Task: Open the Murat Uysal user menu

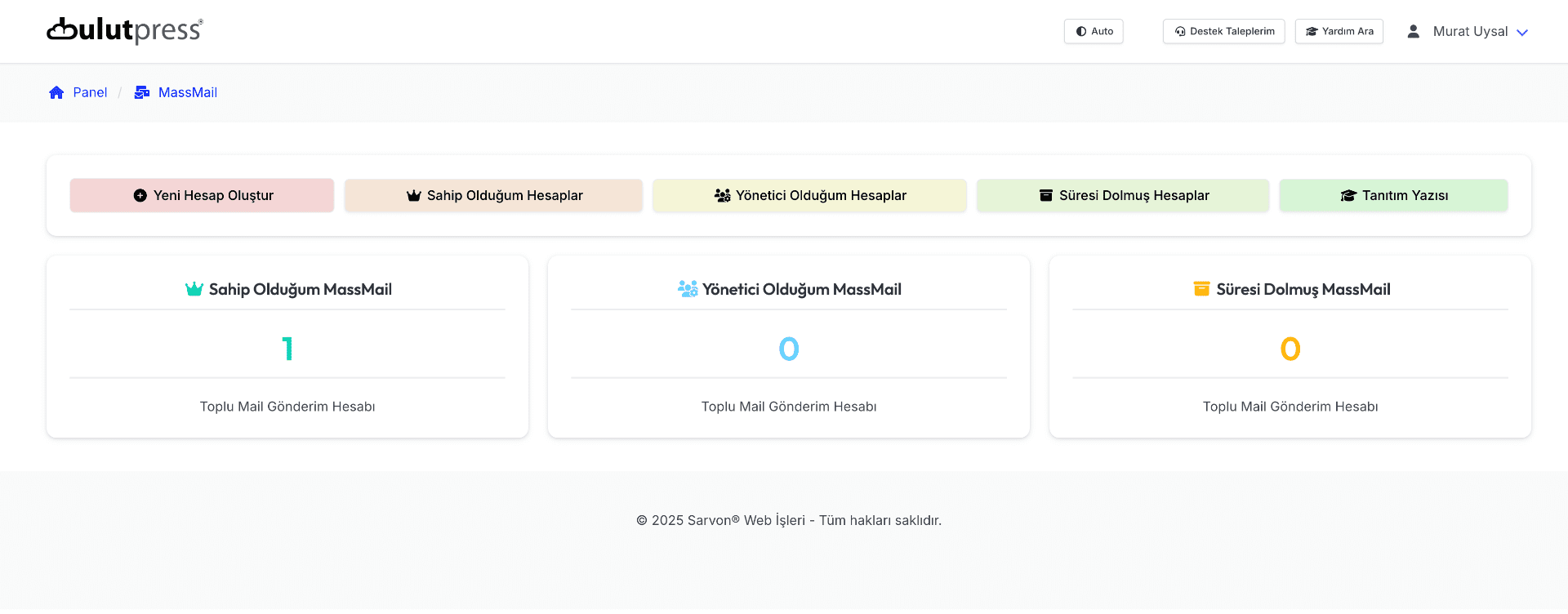Action: [1470, 32]
